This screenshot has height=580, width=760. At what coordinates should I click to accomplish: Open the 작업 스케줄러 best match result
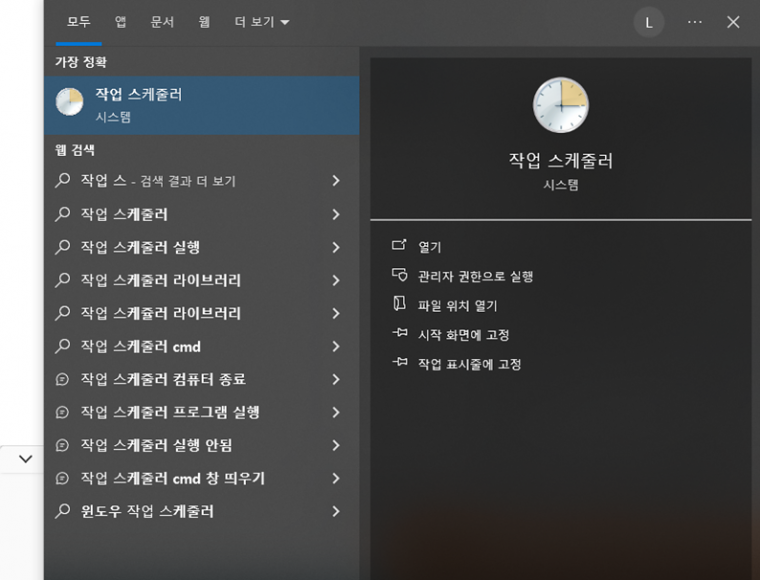point(202,105)
